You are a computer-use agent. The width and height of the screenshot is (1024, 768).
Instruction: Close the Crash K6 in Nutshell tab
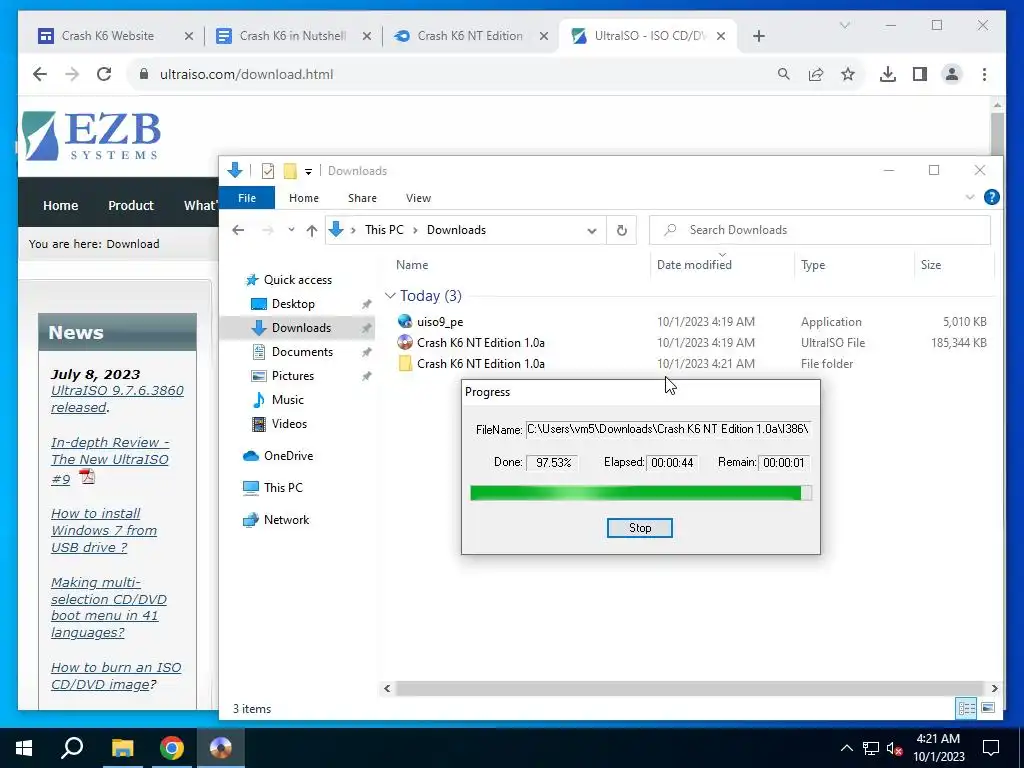366,36
